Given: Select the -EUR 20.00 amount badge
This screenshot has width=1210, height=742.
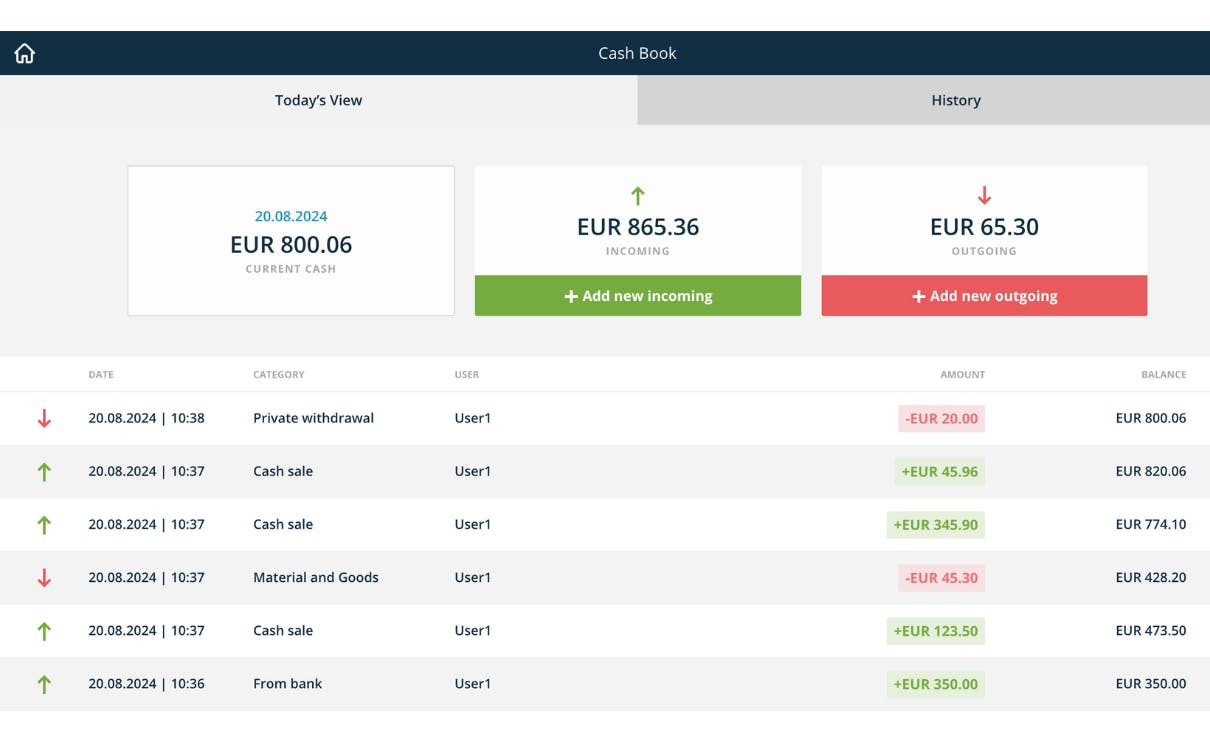Looking at the screenshot, I should tap(939, 418).
